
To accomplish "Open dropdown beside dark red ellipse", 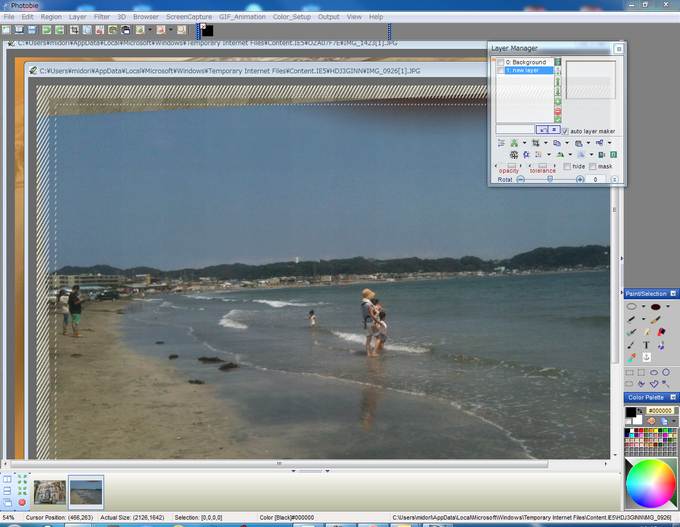I will click(x=668, y=307).
